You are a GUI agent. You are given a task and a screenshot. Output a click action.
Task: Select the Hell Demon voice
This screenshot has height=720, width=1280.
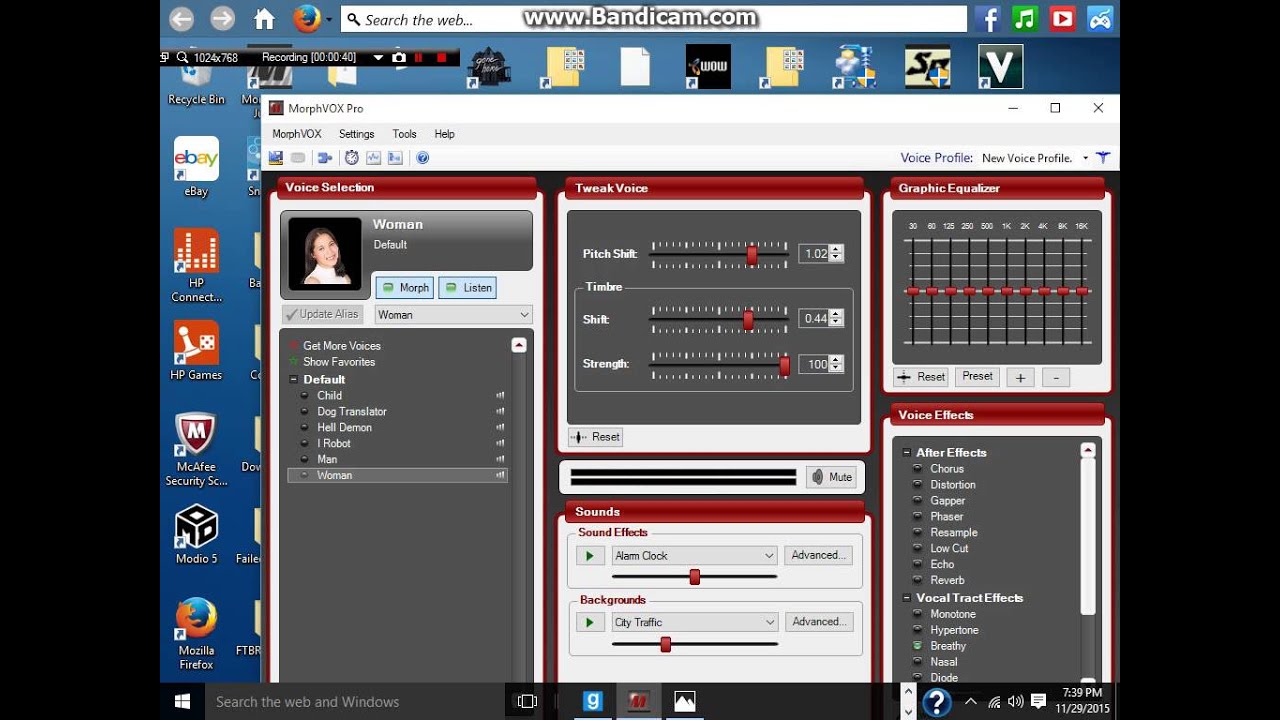pos(344,428)
